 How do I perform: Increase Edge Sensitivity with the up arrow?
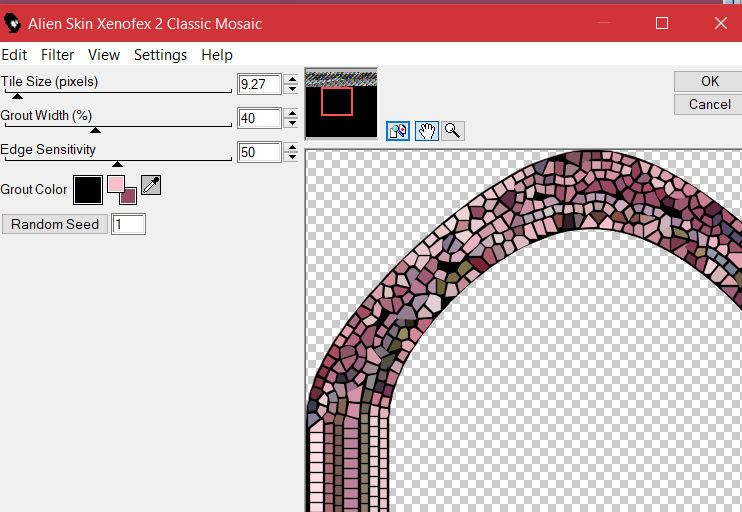(292, 148)
